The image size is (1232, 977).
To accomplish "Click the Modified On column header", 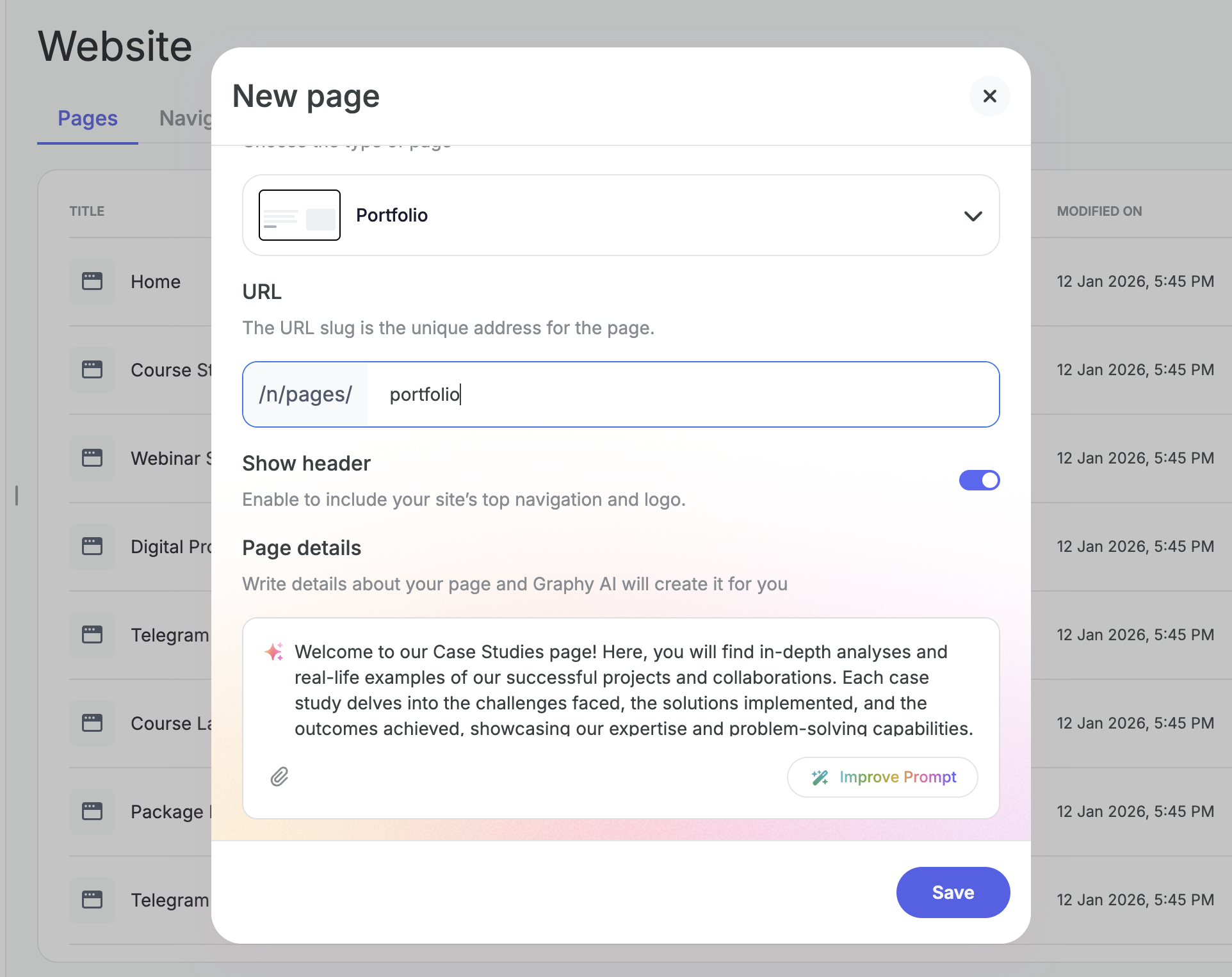I will click(1099, 211).
